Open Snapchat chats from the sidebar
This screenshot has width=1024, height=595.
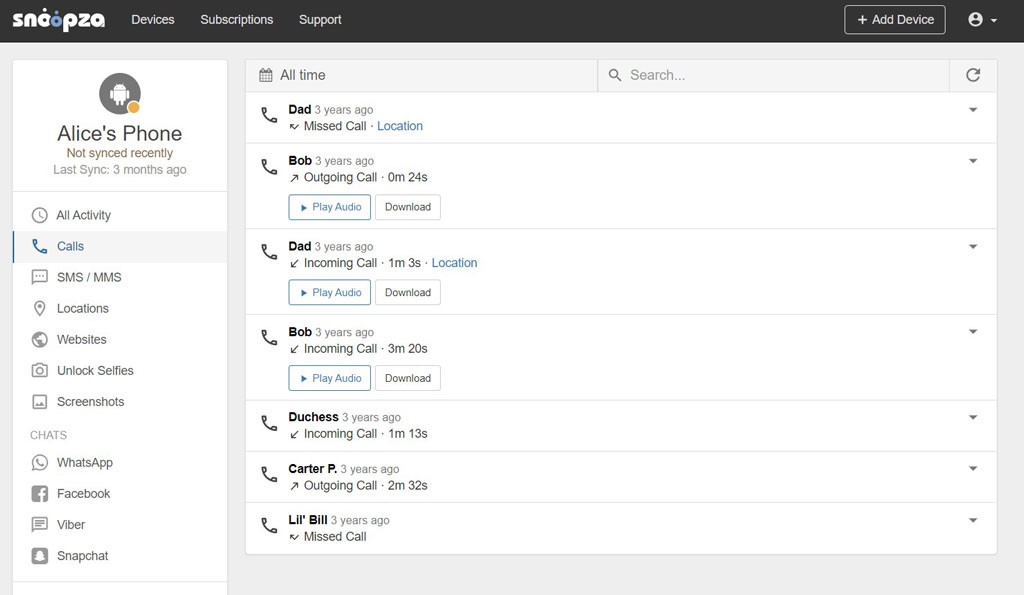pos(82,556)
